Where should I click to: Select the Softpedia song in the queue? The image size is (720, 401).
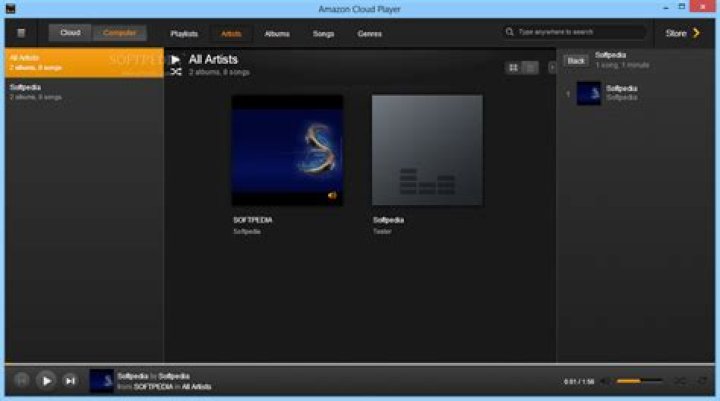coord(636,93)
